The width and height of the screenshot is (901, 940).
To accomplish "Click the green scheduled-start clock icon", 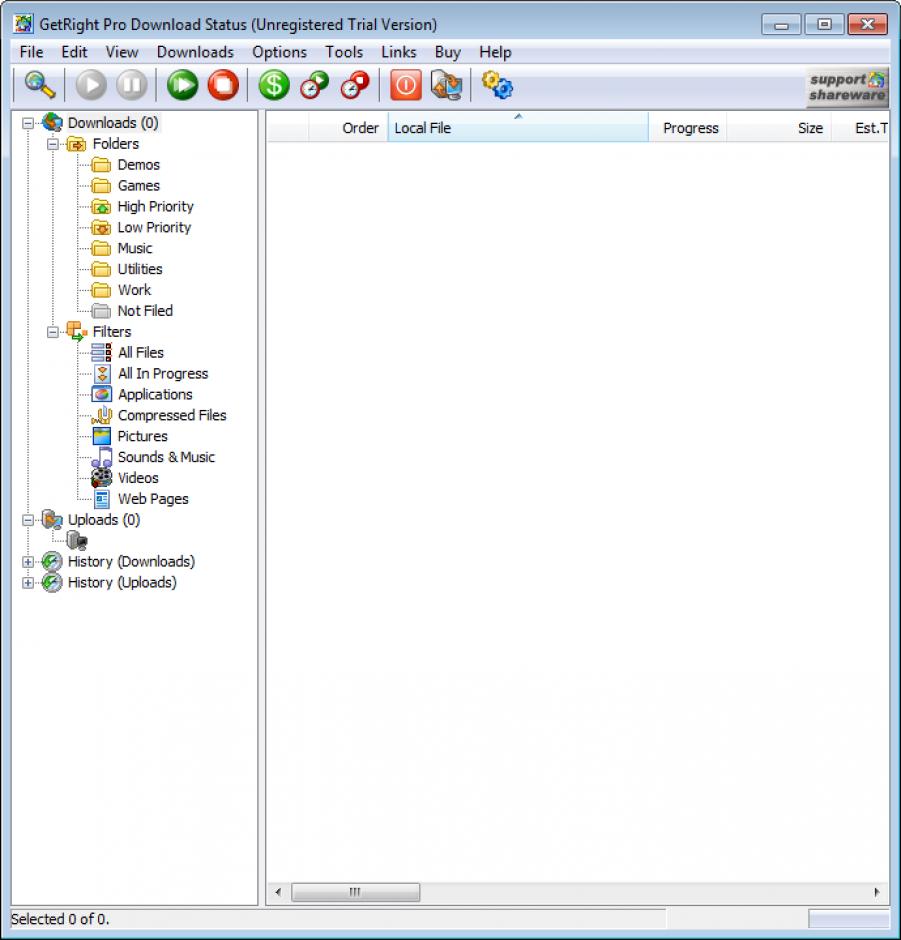I will tap(314, 86).
